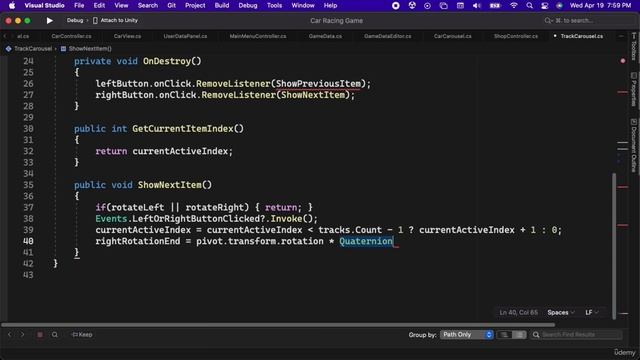Screen dimensions: 640x360
Task: Switch to the ShopController.cs tab
Action: (516, 36)
